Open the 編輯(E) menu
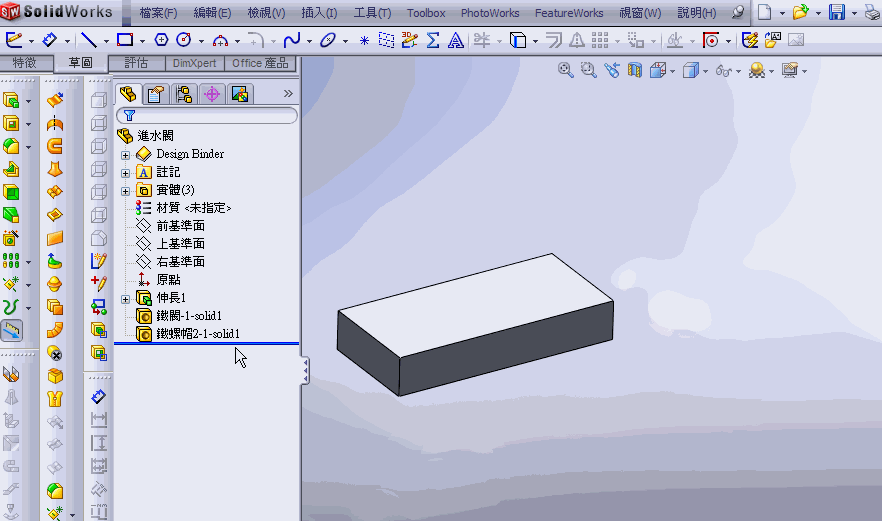 click(212, 12)
